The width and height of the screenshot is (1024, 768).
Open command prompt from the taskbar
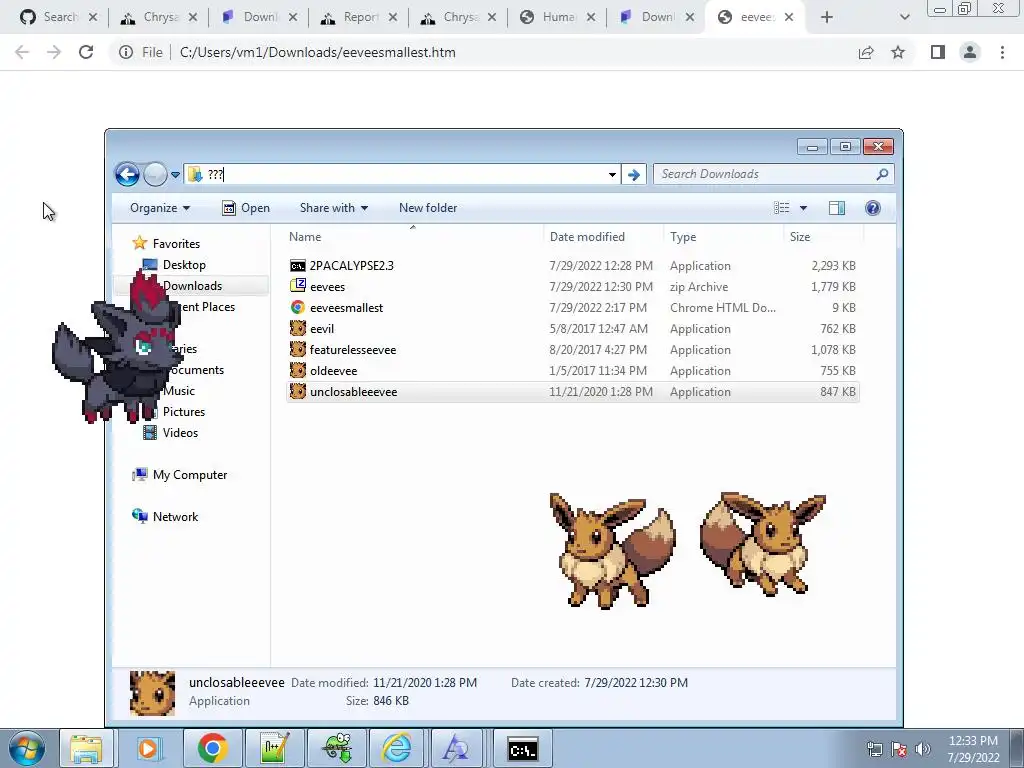point(522,748)
